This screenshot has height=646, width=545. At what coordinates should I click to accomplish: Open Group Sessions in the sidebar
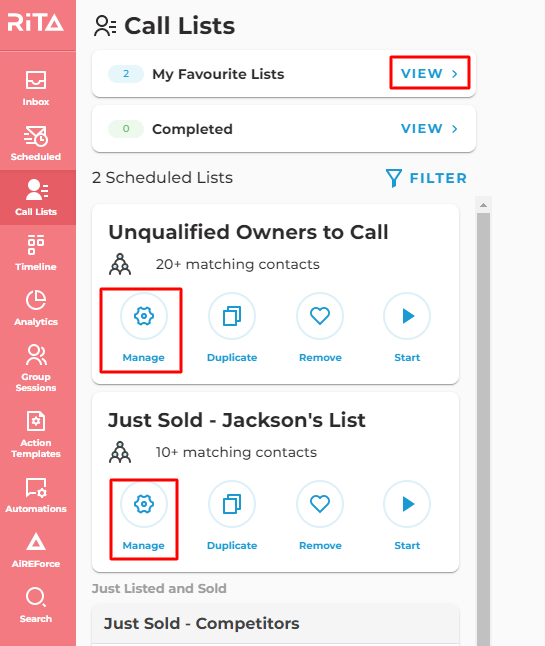[x=36, y=368]
